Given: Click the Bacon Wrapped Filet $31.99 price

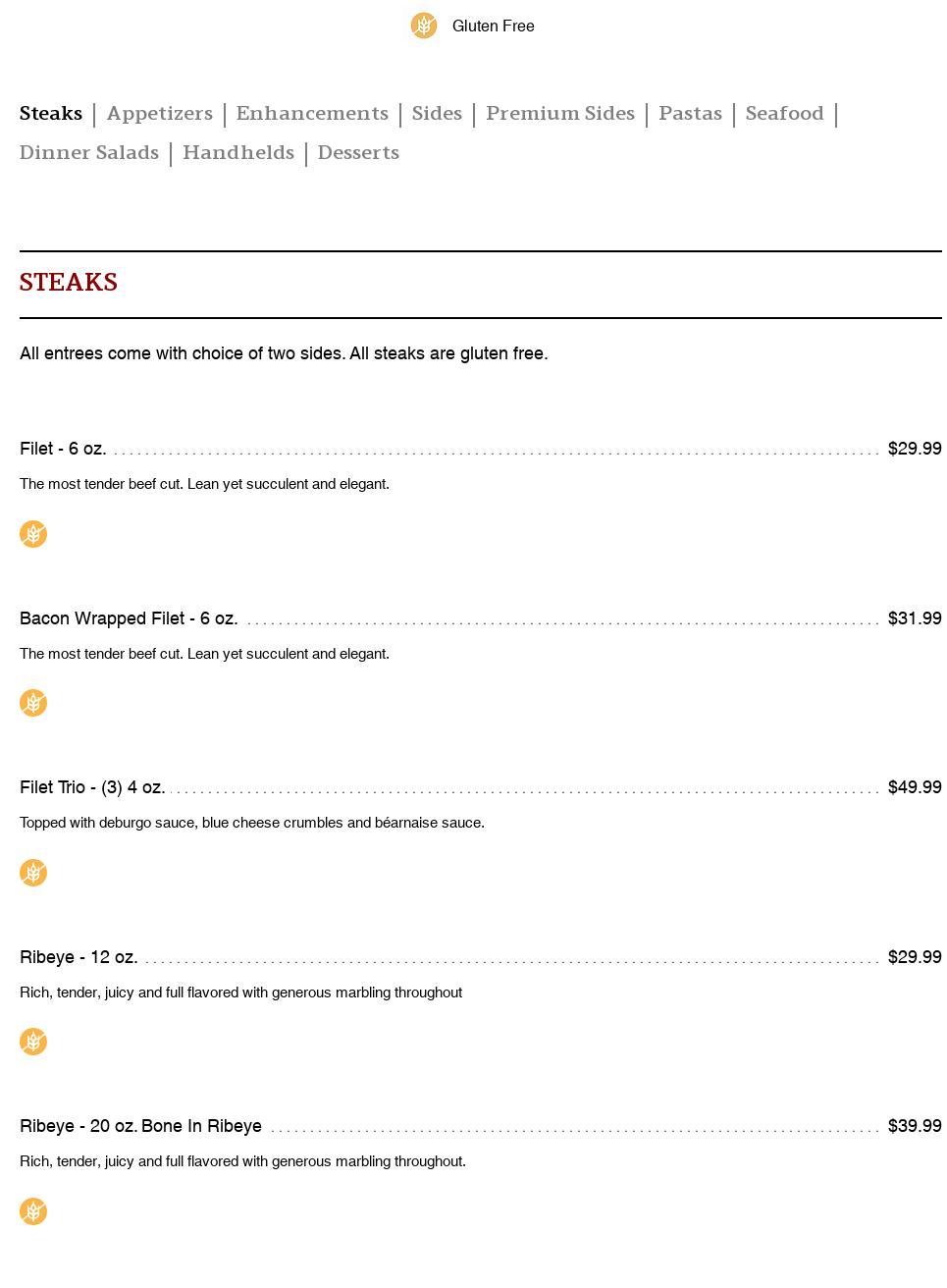Looking at the screenshot, I should pos(914,618).
